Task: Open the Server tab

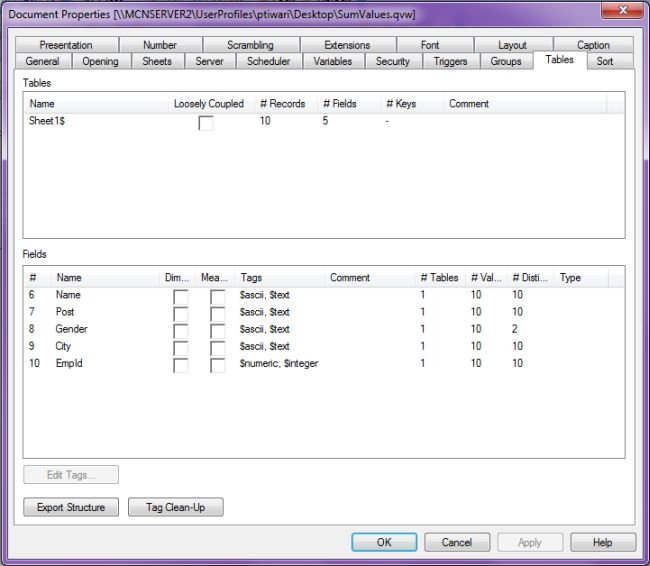Action: [x=210, y=61]
